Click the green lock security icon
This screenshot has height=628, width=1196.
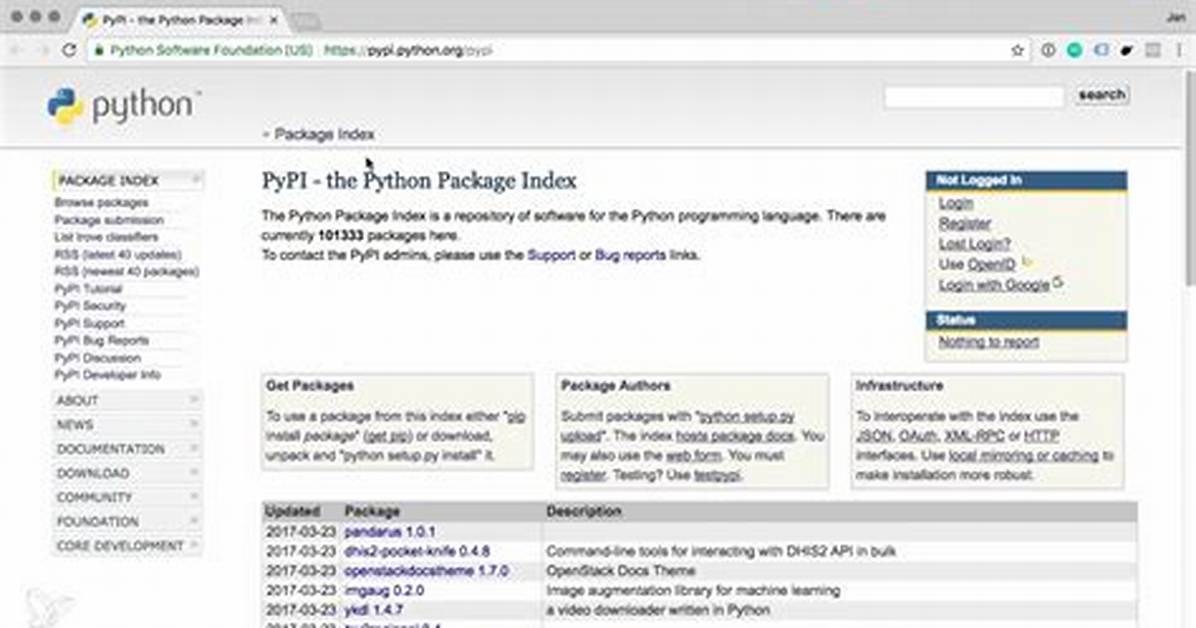(99, 50)
